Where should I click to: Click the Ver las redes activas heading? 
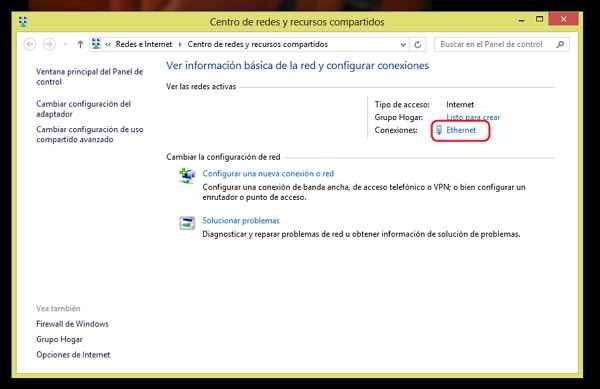click(201, 86)
